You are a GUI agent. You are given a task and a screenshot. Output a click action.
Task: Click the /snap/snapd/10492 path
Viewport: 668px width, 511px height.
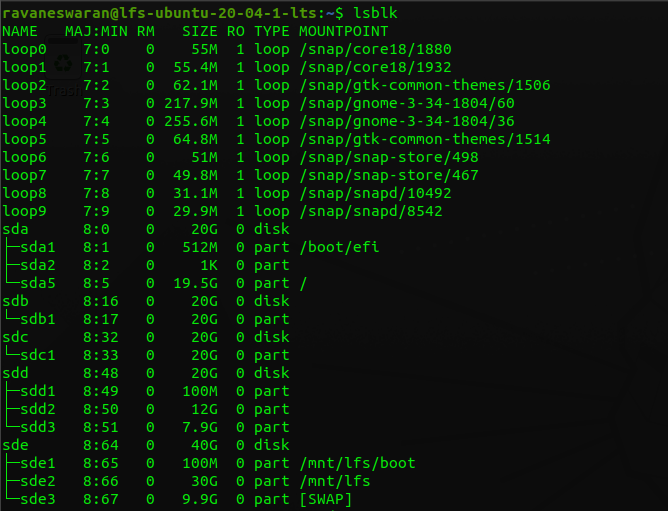coord(375,193)
